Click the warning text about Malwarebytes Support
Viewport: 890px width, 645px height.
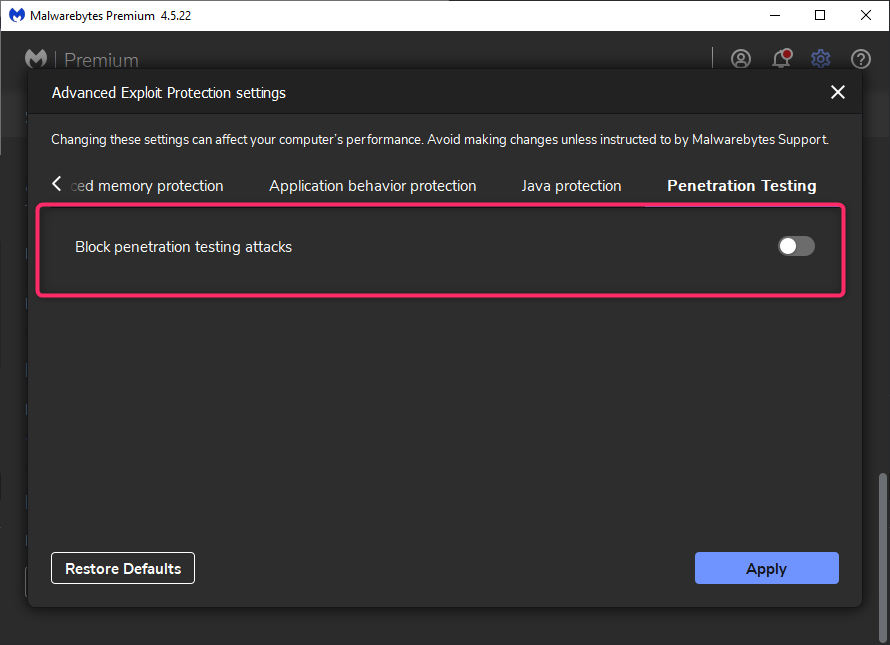pyautogui.click(x=440, y=140)
